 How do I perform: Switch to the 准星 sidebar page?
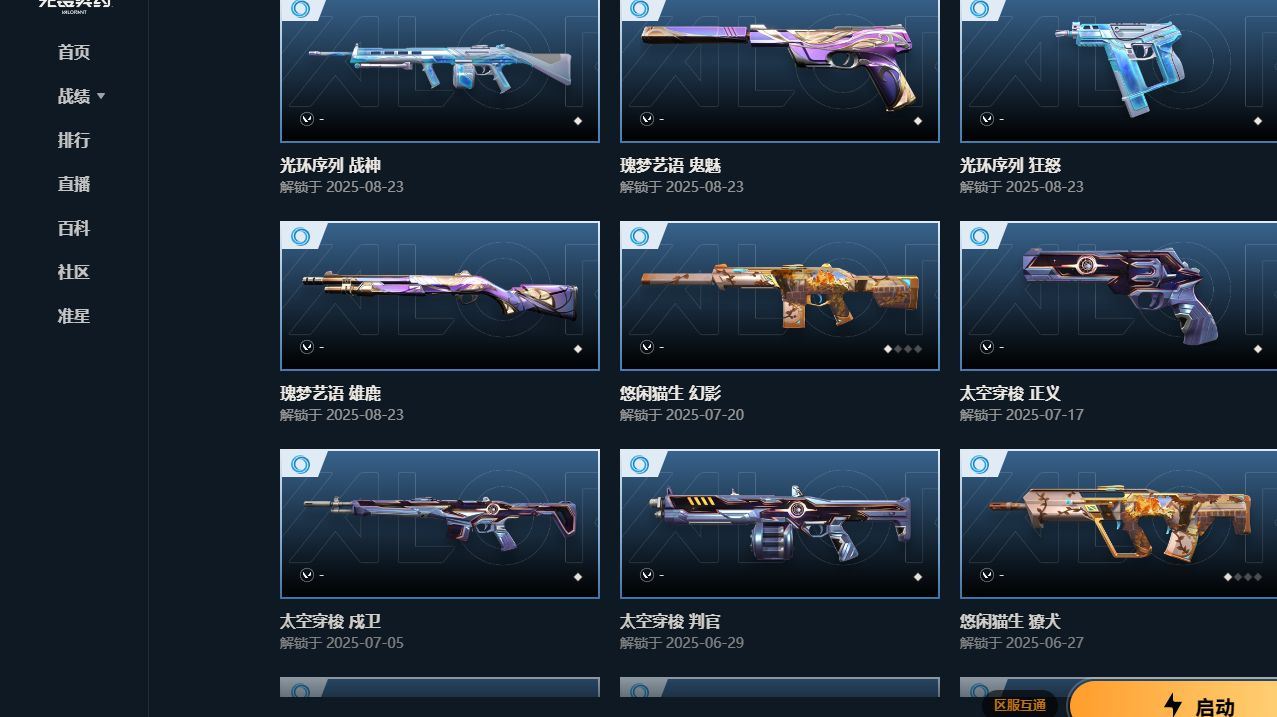(74, 316)
